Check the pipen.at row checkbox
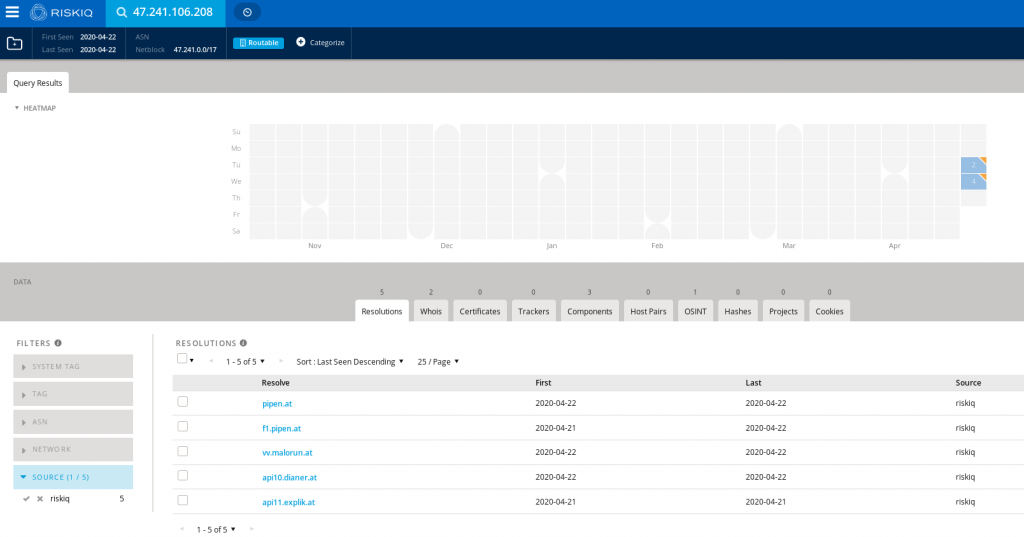 pyautogui.click(x=183, y=402)
